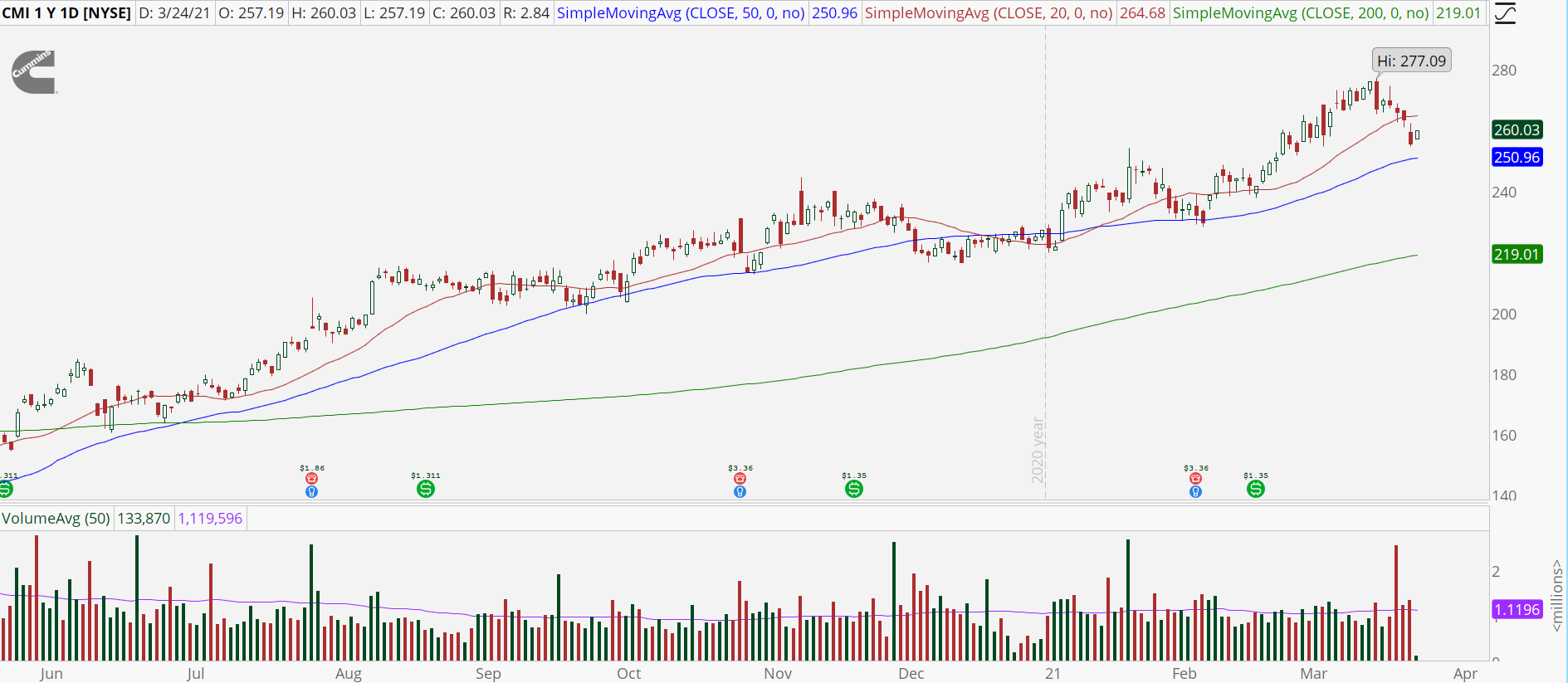This screenshot has width=1568, height=683.
Task: Click the 133,870 volume value
Action: (144, 519)
